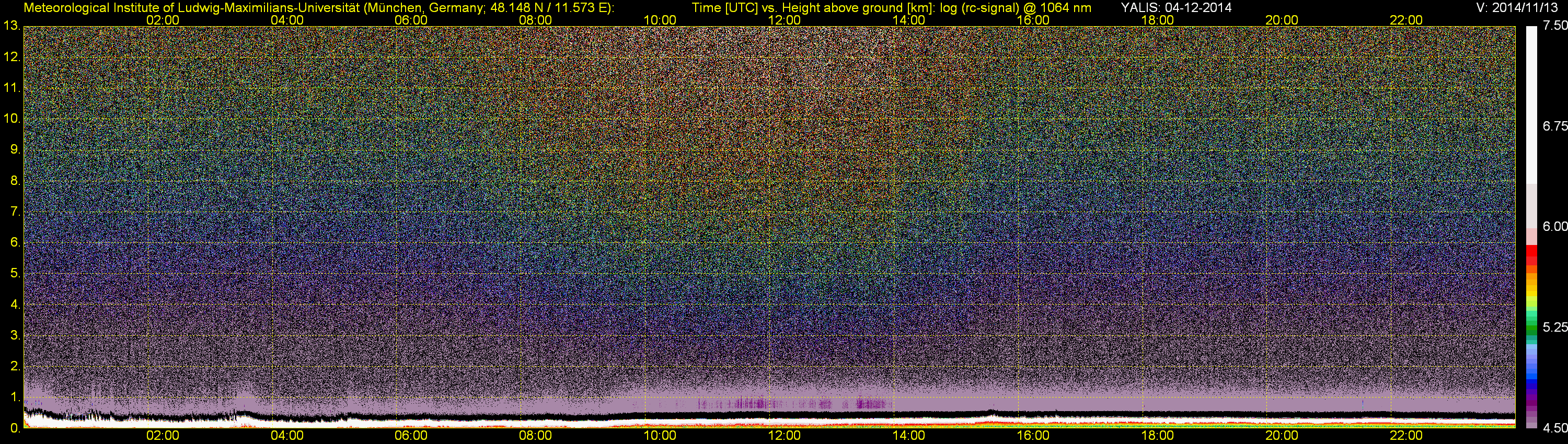Click the 13 km height axis label
The image size is (1568, 444).
[x=11, y=26]
